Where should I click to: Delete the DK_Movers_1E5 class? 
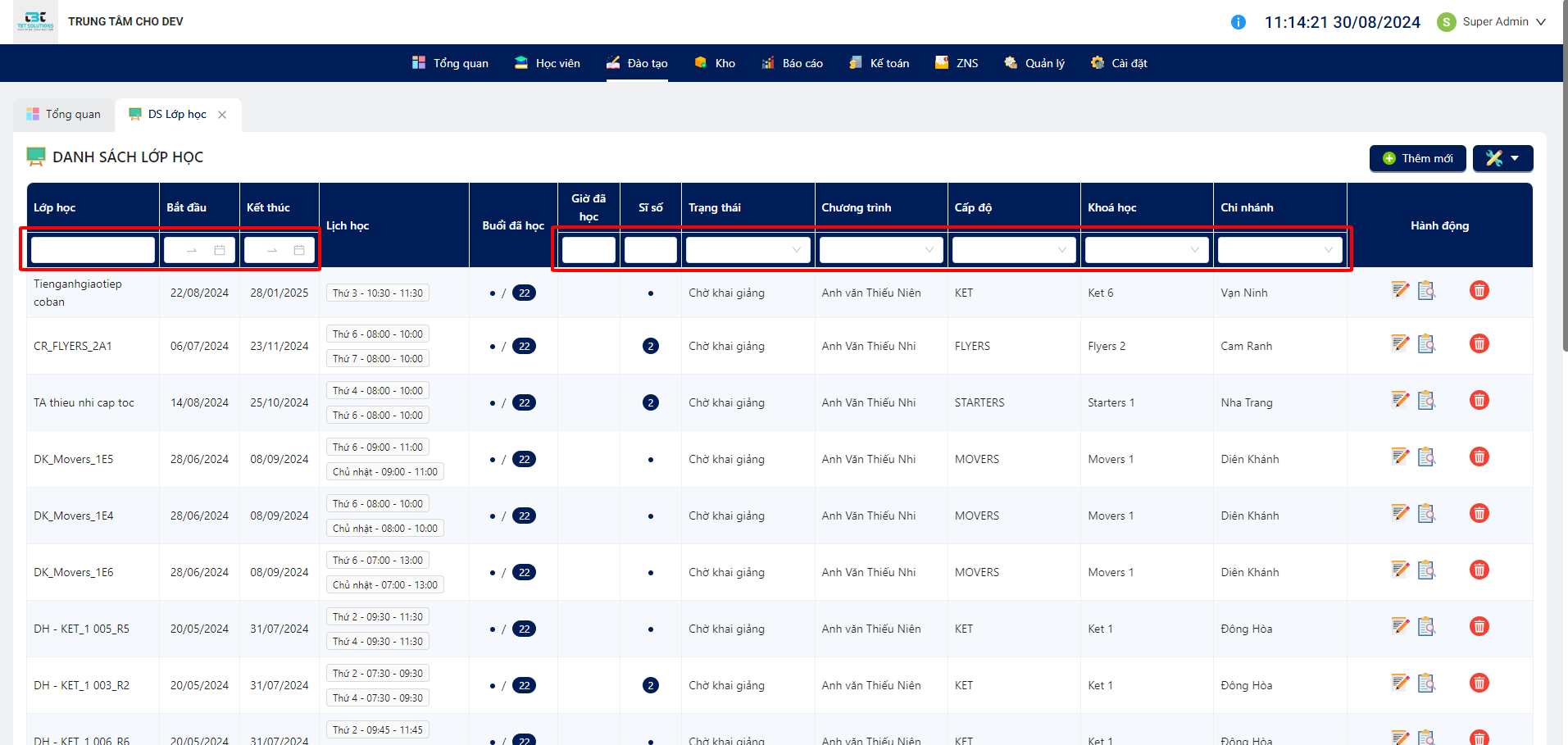(x=1479, y=457)
